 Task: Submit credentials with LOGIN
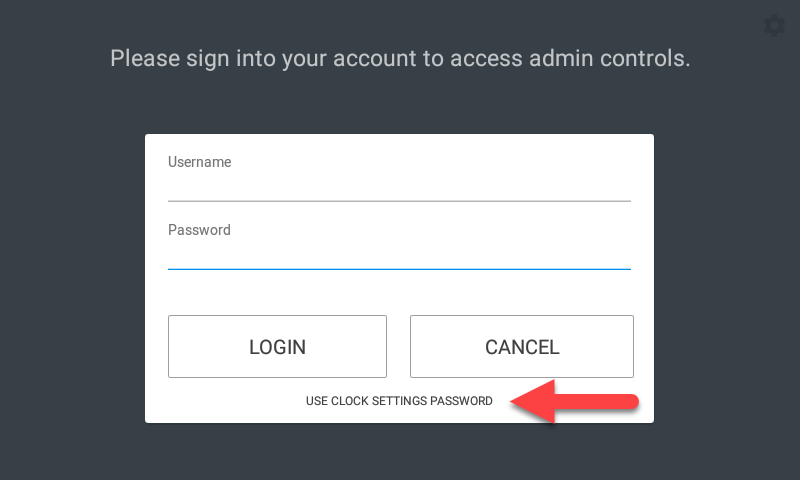(277, 347)
